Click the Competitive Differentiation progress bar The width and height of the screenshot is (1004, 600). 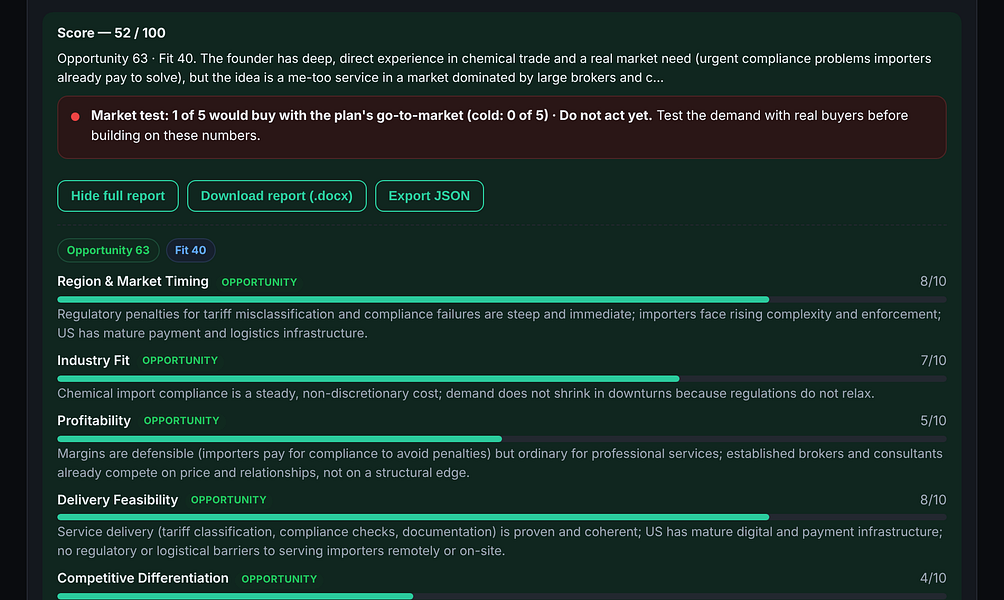click(501, 596)
